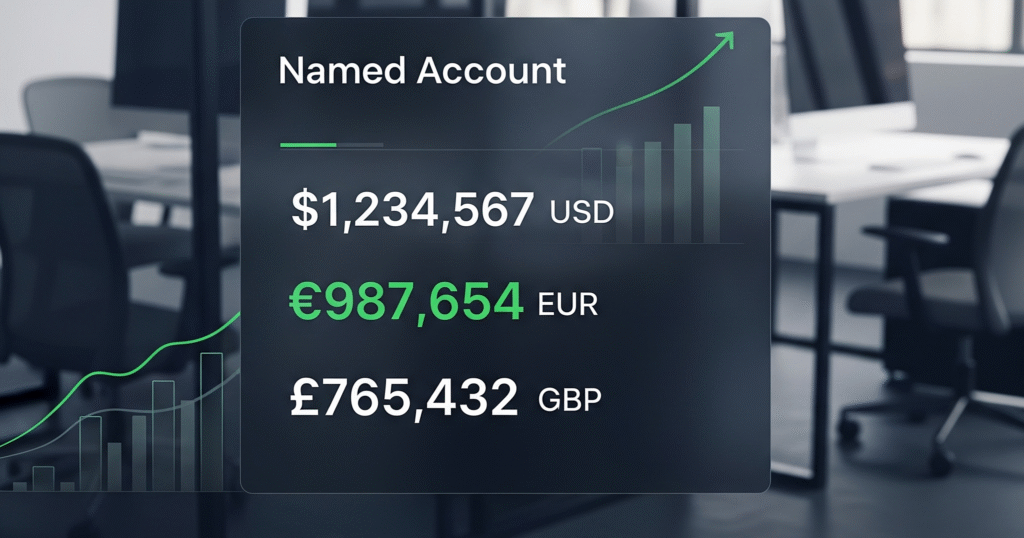Click the EUR currency label
Viewport: 1024px width, 538px height.
(x=567, y=304)
